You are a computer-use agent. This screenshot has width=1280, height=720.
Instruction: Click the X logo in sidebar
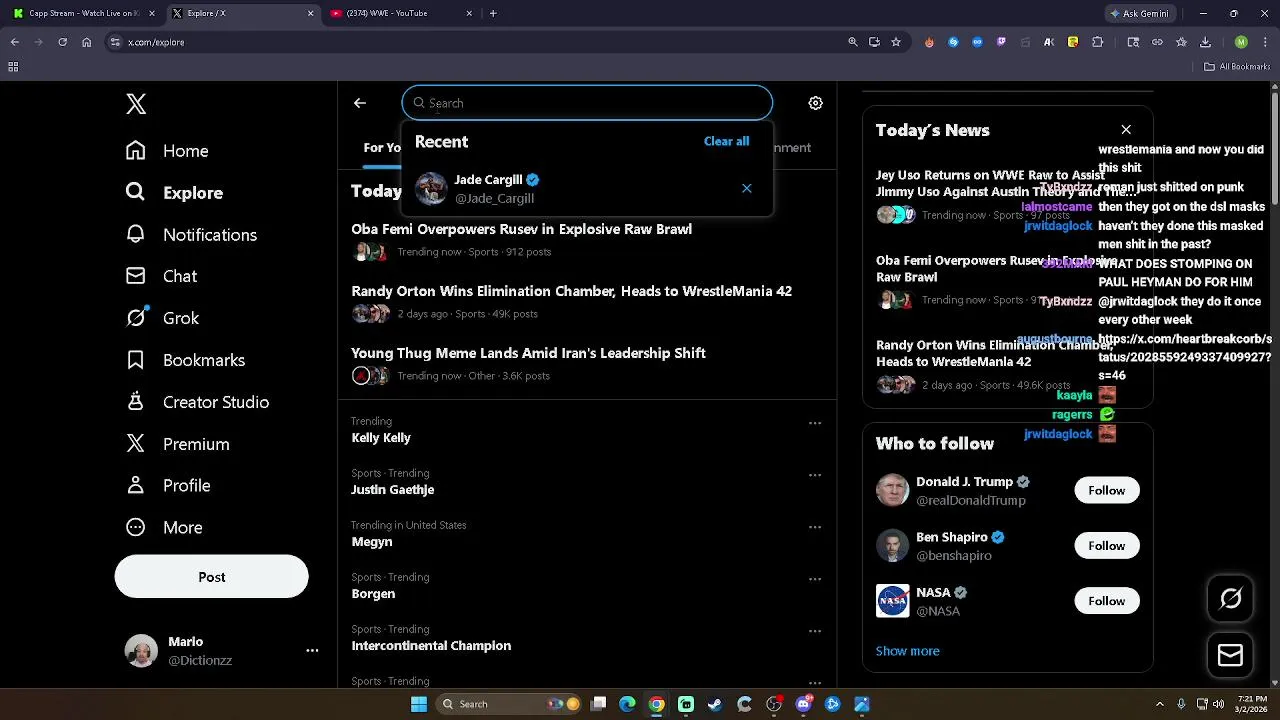tap(136, 104)
